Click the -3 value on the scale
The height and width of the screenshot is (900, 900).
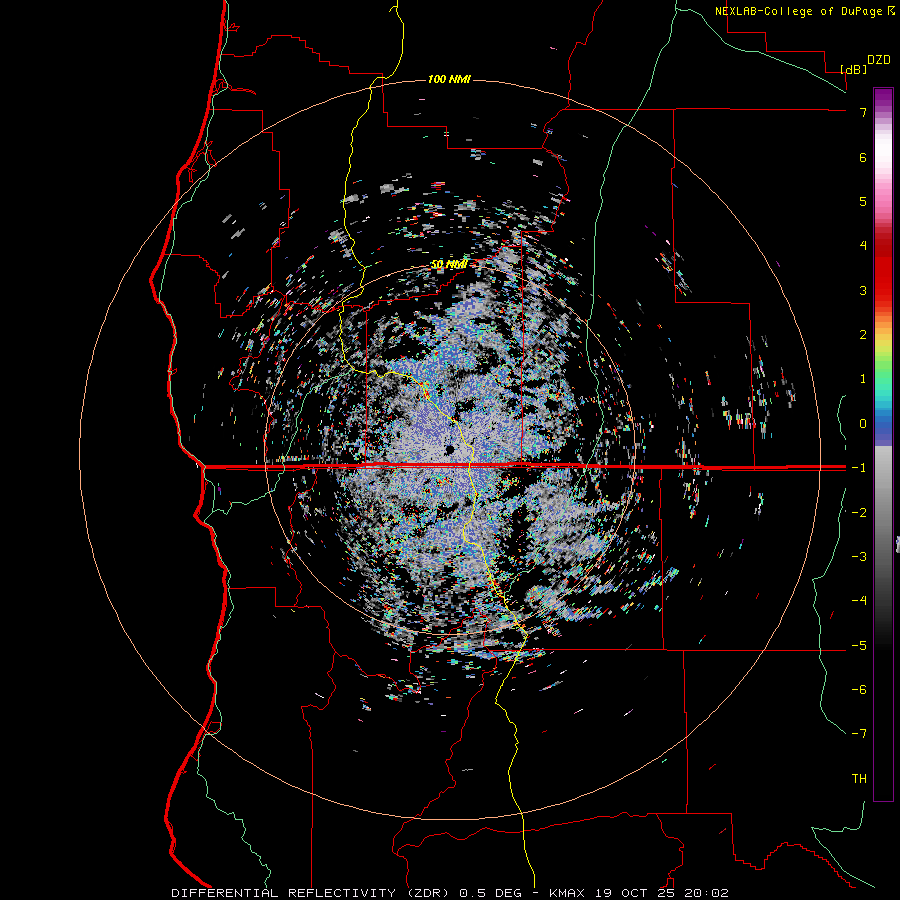[x=859, y=557]
